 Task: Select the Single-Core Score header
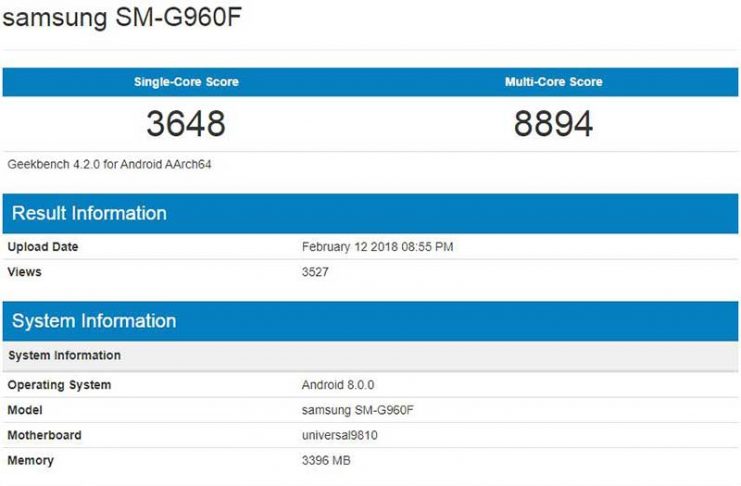coord(186,82)
